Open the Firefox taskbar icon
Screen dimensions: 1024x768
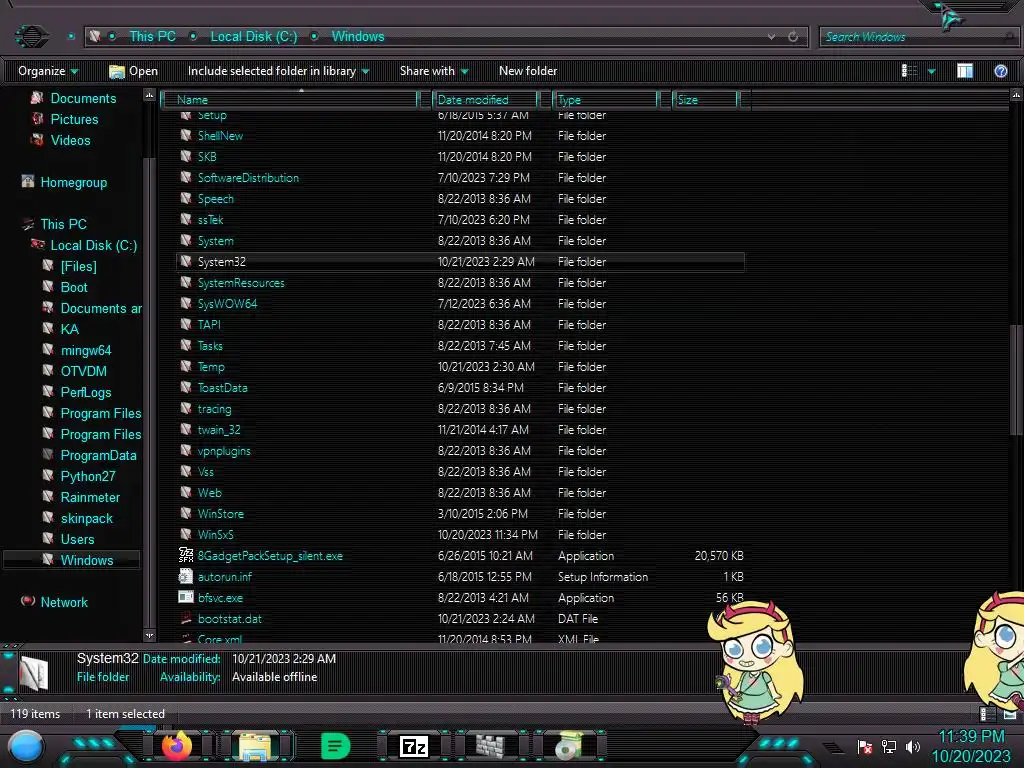pos(176,746)
